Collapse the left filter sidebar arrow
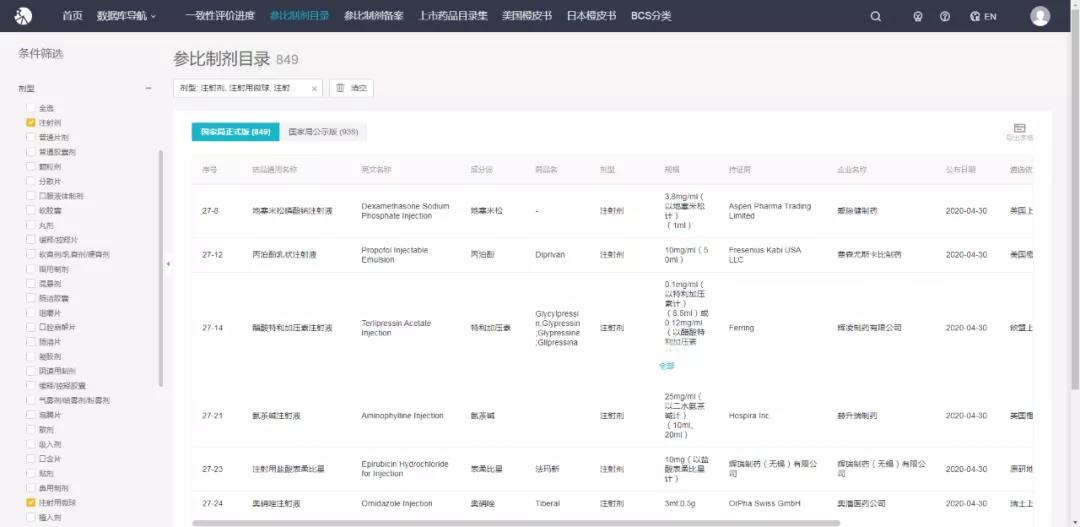This screenshot has width=1080, height=527. (168, 264)
